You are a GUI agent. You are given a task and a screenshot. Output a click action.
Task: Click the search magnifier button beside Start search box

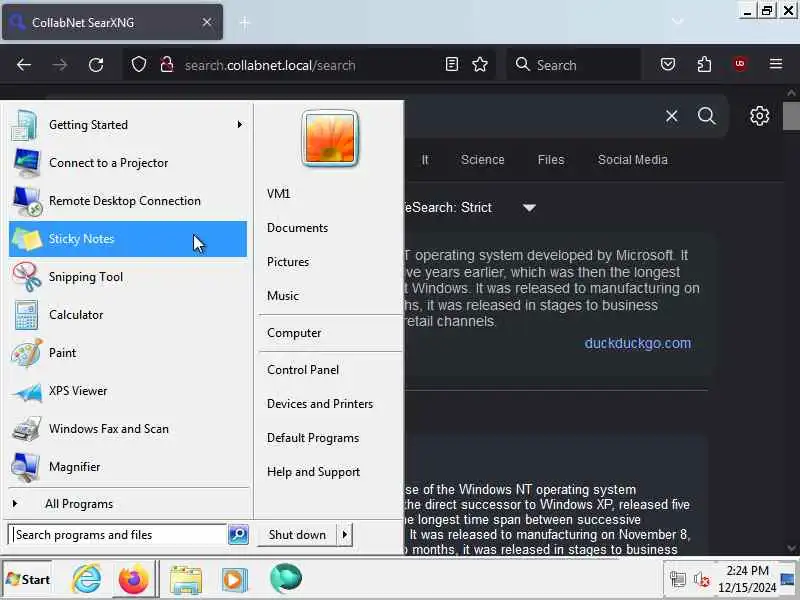pos(238,535)
